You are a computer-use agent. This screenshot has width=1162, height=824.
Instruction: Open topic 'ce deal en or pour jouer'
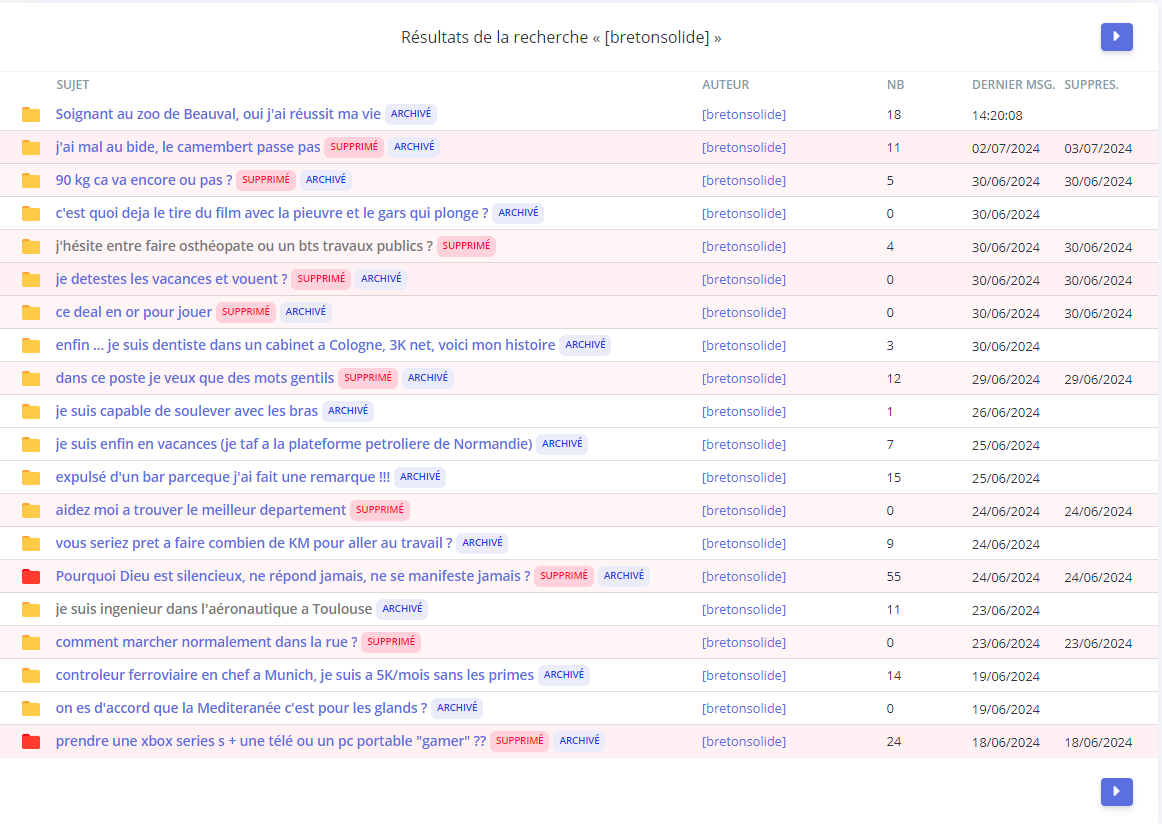click(x=133, y=312)
